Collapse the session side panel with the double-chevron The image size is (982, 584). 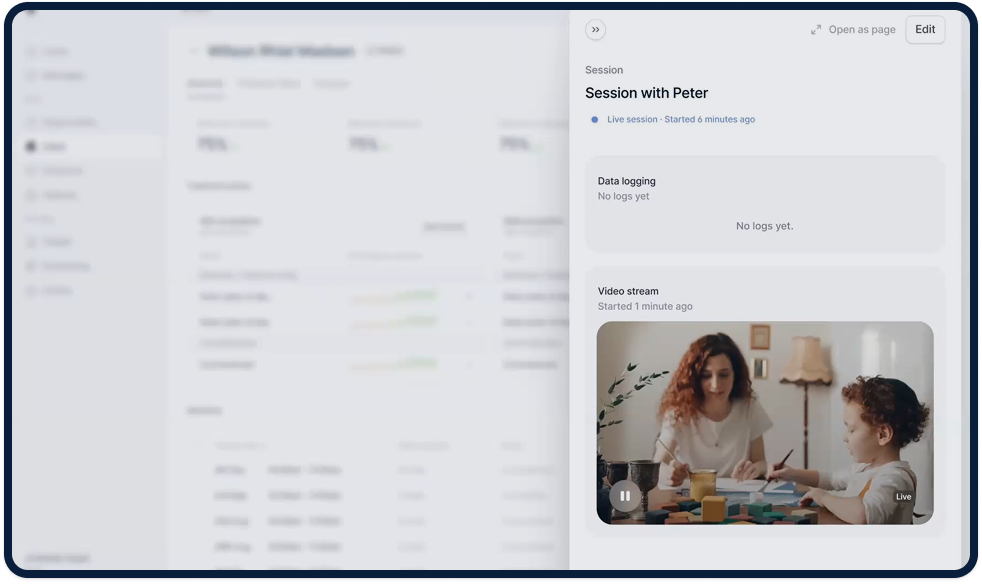click(x=596, y=30)
